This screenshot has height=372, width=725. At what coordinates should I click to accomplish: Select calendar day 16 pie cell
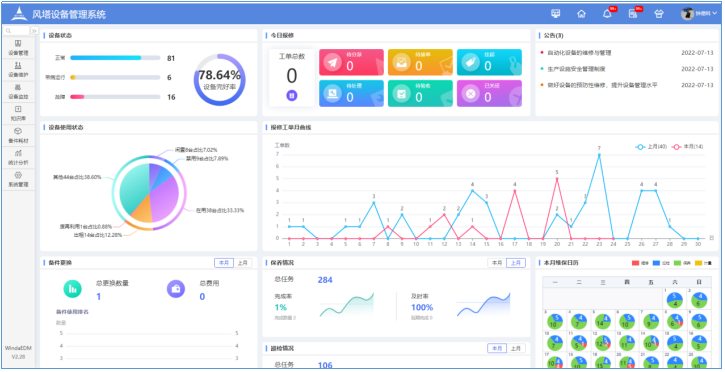(x=698, y=342)
